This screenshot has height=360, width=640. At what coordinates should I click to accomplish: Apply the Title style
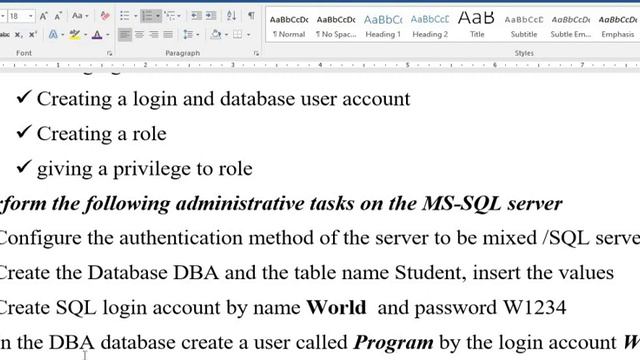[x=477, y=26]
